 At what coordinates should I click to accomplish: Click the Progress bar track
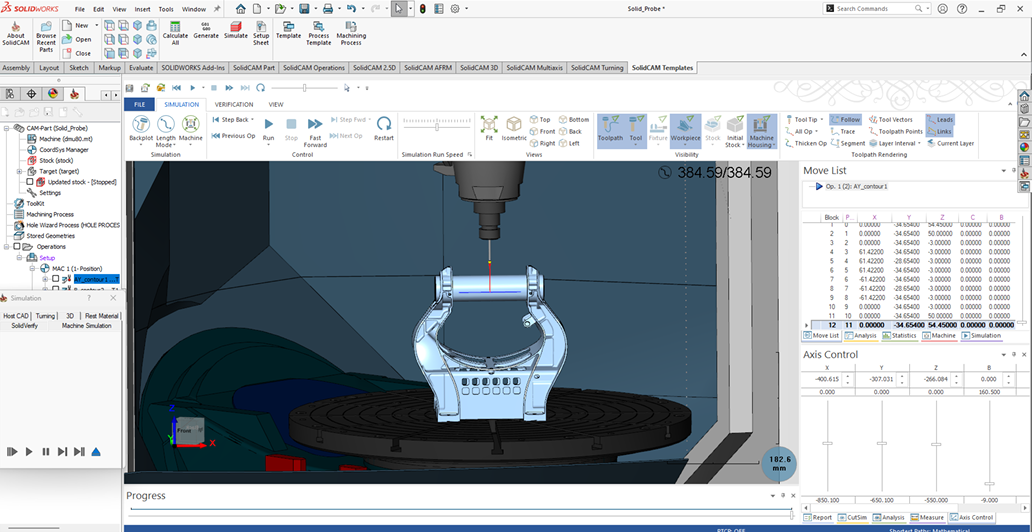coord(461,509)
